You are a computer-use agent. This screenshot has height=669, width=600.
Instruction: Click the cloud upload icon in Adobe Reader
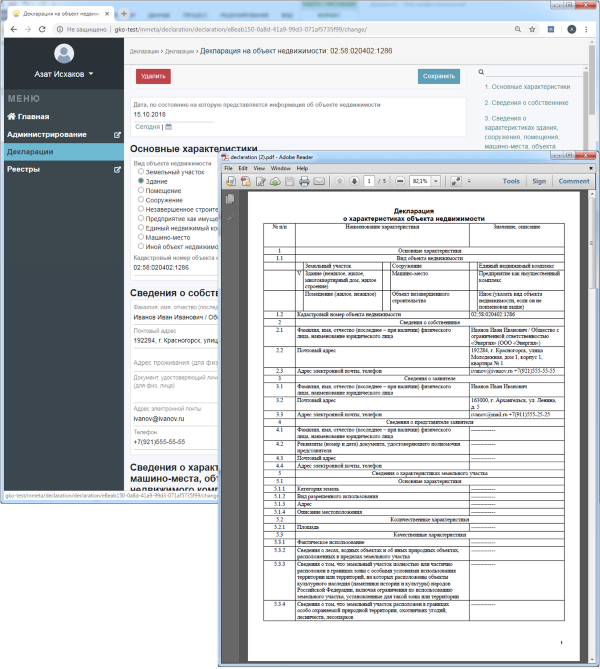(x=275, y=181)
